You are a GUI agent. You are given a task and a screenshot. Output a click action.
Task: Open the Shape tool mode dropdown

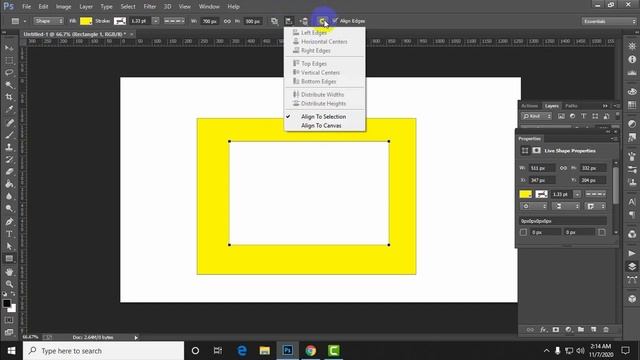(x=48, y=21)
